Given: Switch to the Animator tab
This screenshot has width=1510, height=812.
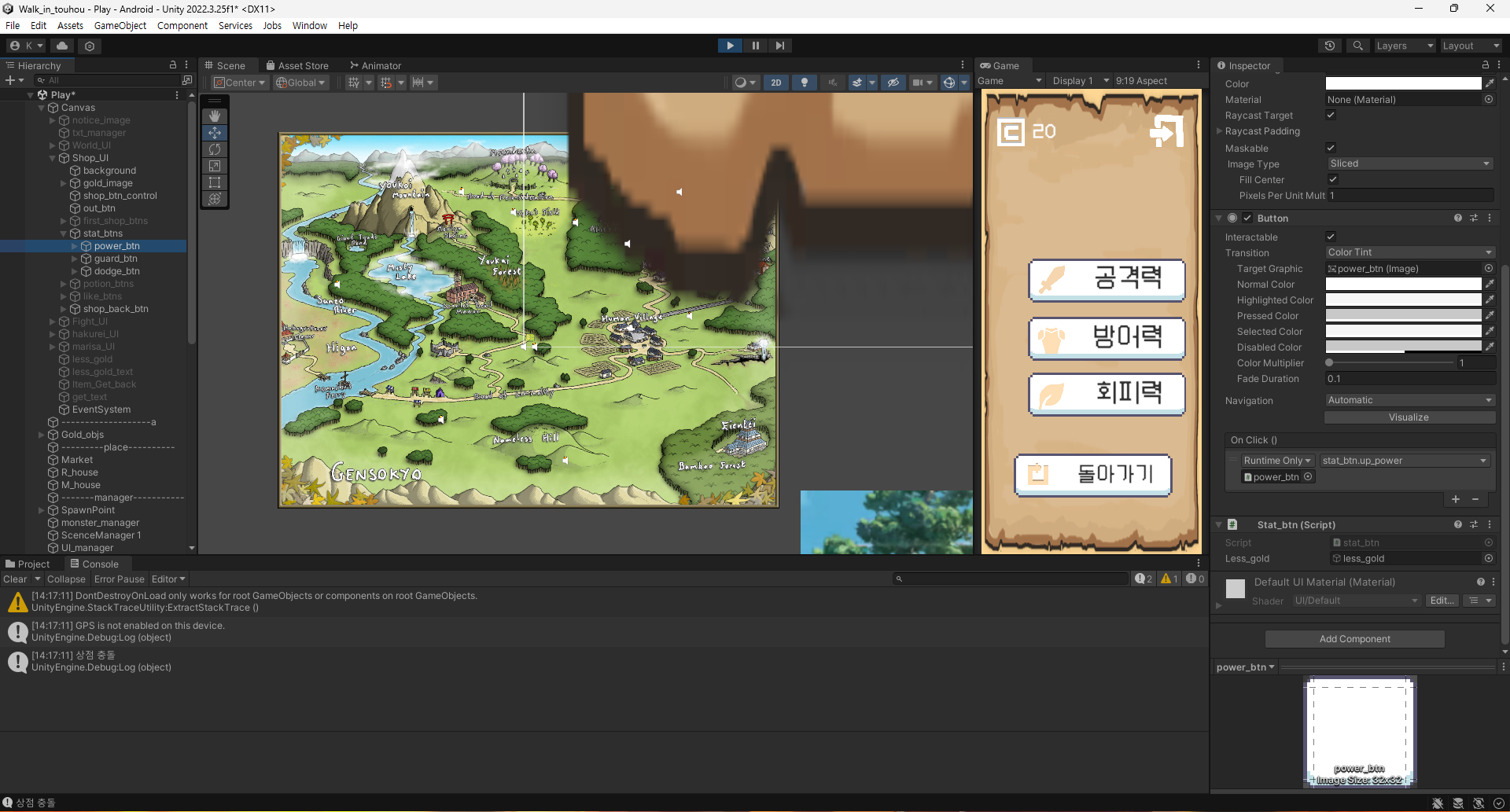Looking at the screenshot, I should coord(375,66).
